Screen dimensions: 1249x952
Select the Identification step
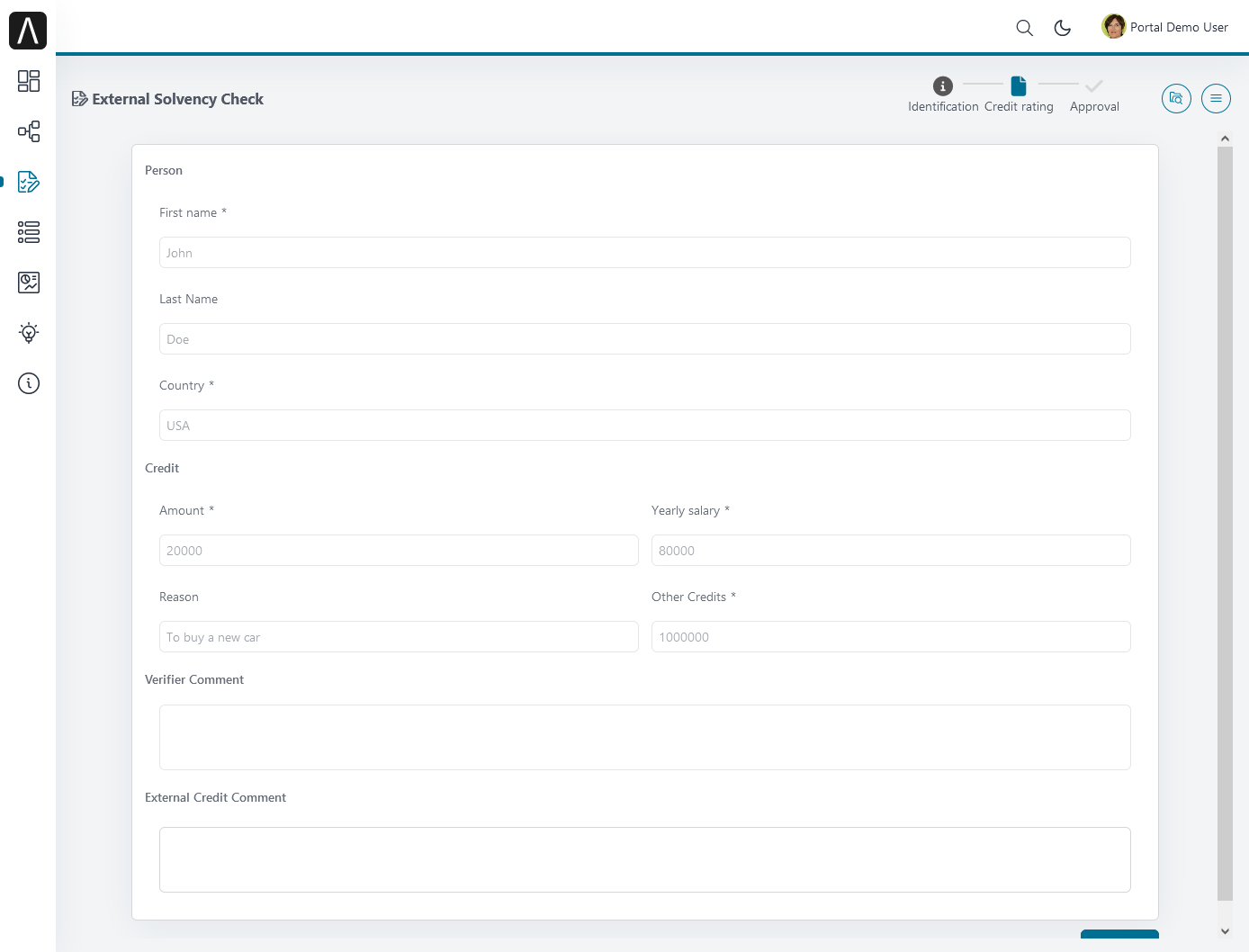[x=943, y=94]
